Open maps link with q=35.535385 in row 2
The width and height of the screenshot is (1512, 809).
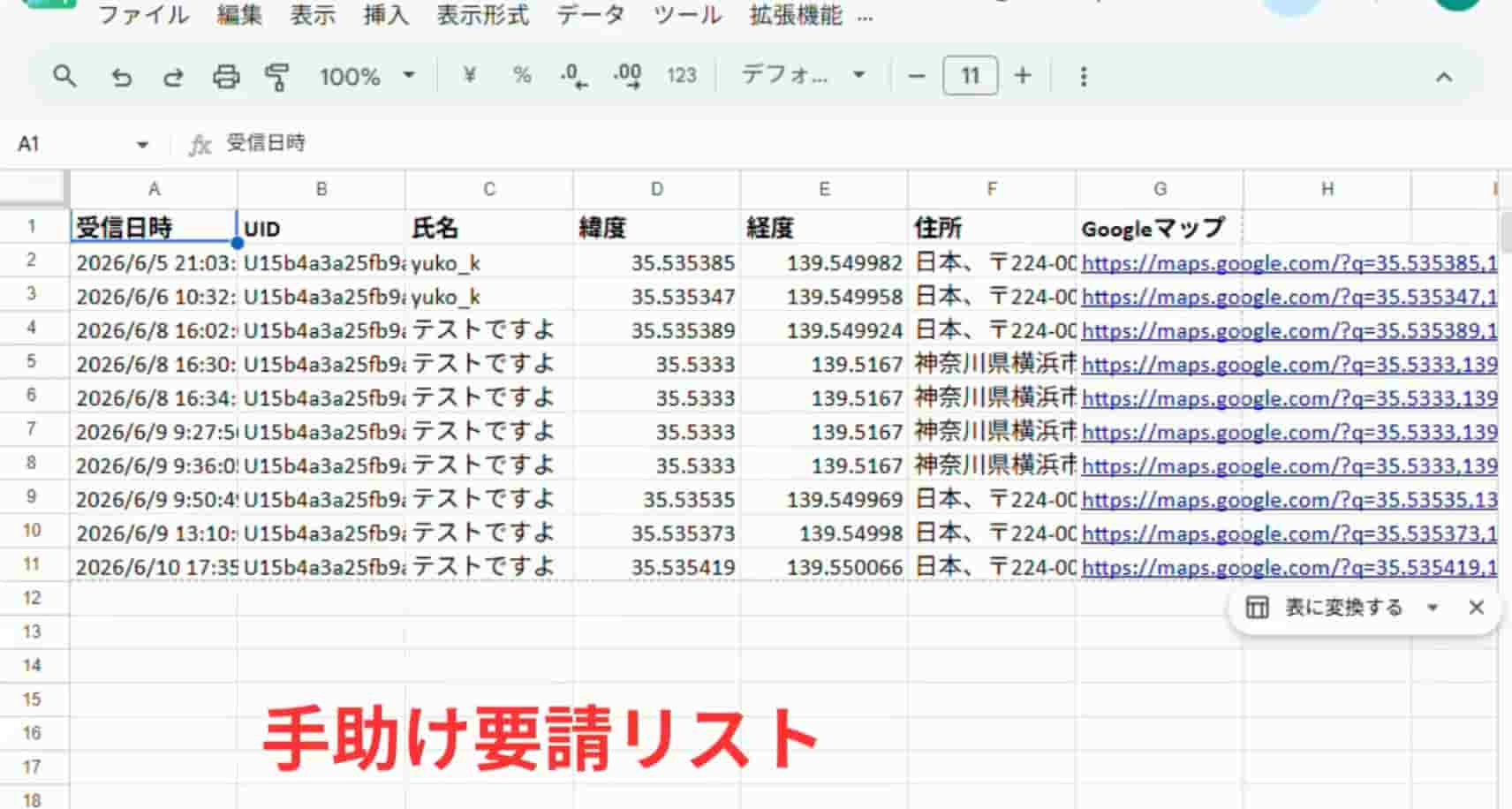1289,262
